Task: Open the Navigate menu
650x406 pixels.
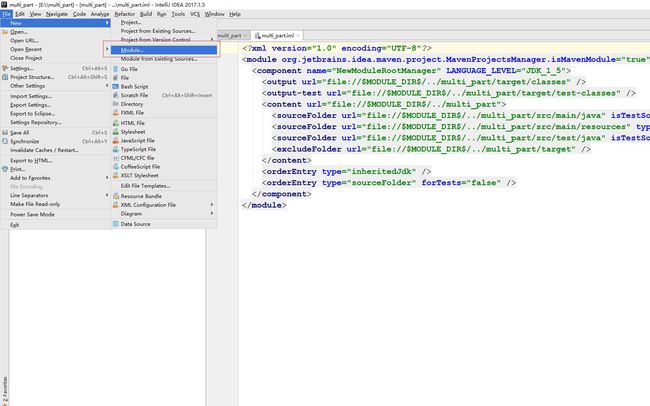Action: [57, 14]
